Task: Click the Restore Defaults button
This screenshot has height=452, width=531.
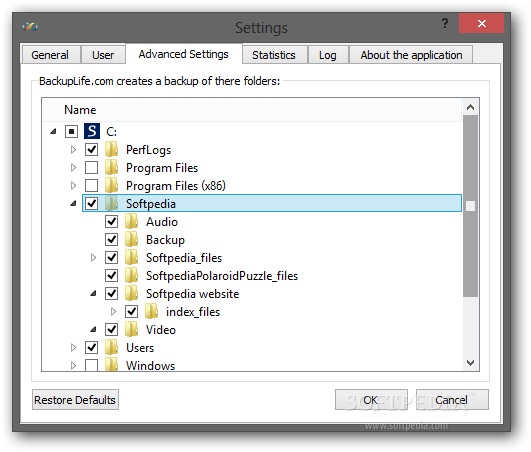Action: [x=75, y=400]
